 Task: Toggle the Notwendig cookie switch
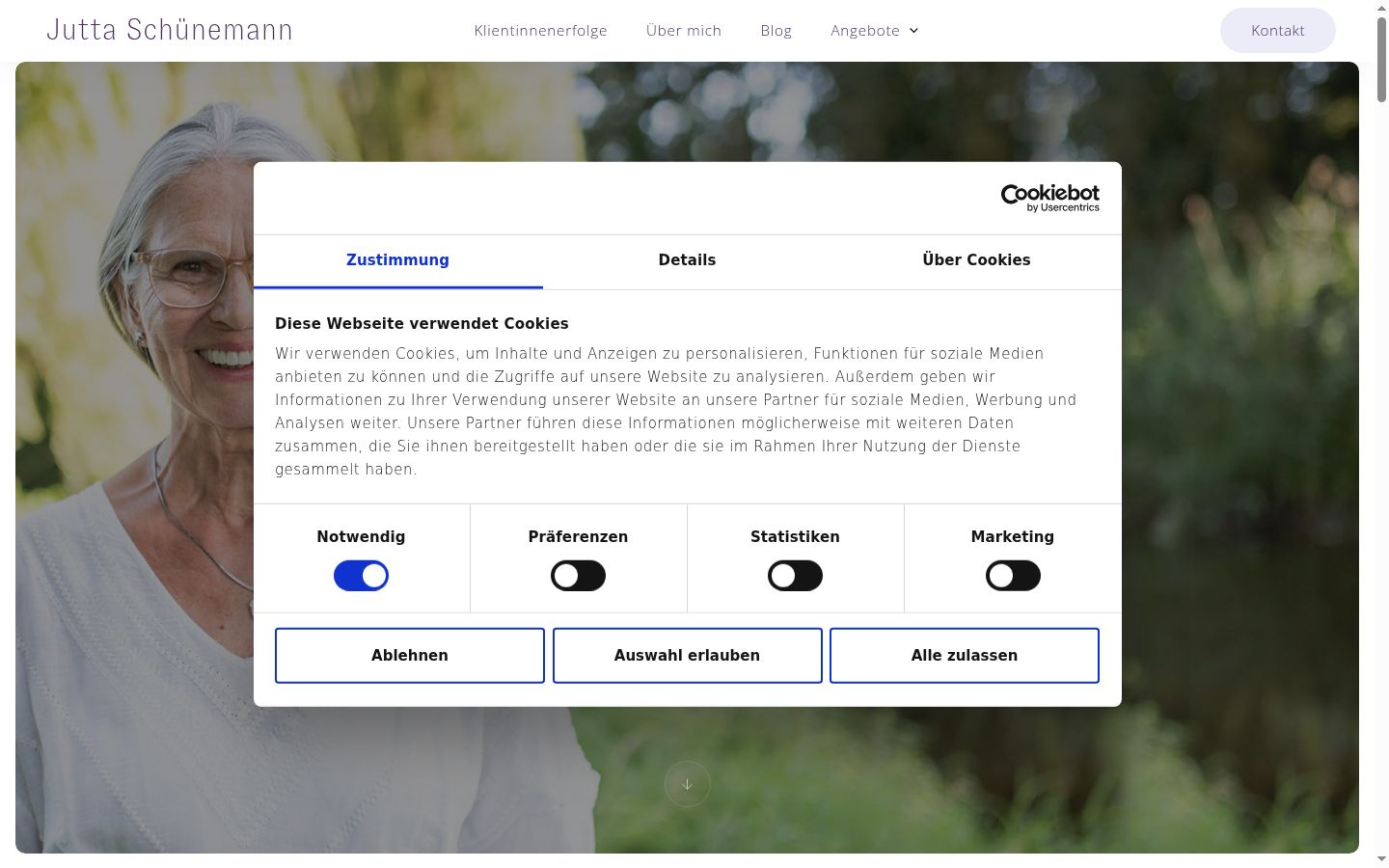point(361,576)
